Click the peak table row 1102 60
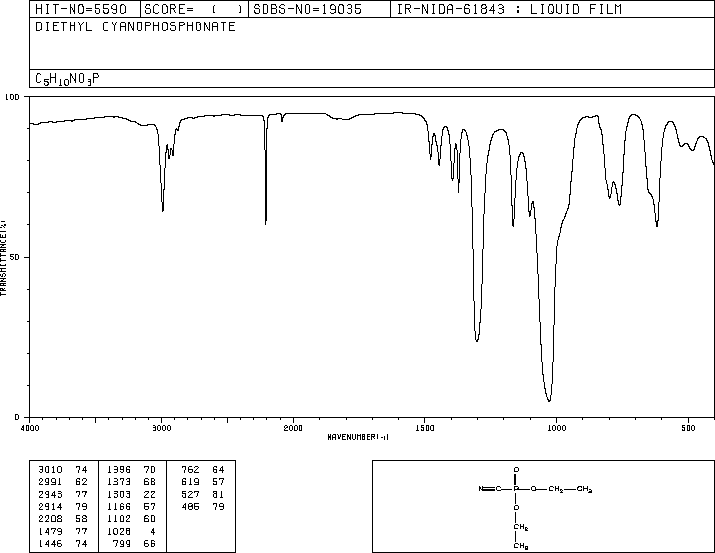Image resolution: width=715 pixels, height=553 pixels. [x=131, y=519]
